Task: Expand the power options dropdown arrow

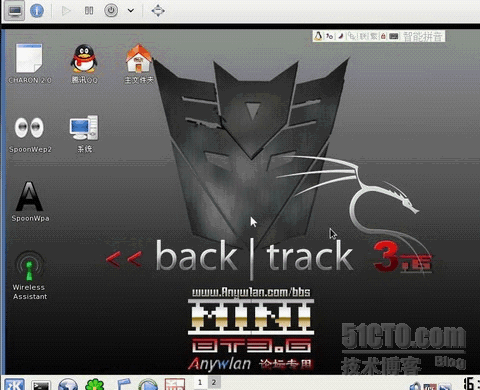Action: click(x=131, y=11)
